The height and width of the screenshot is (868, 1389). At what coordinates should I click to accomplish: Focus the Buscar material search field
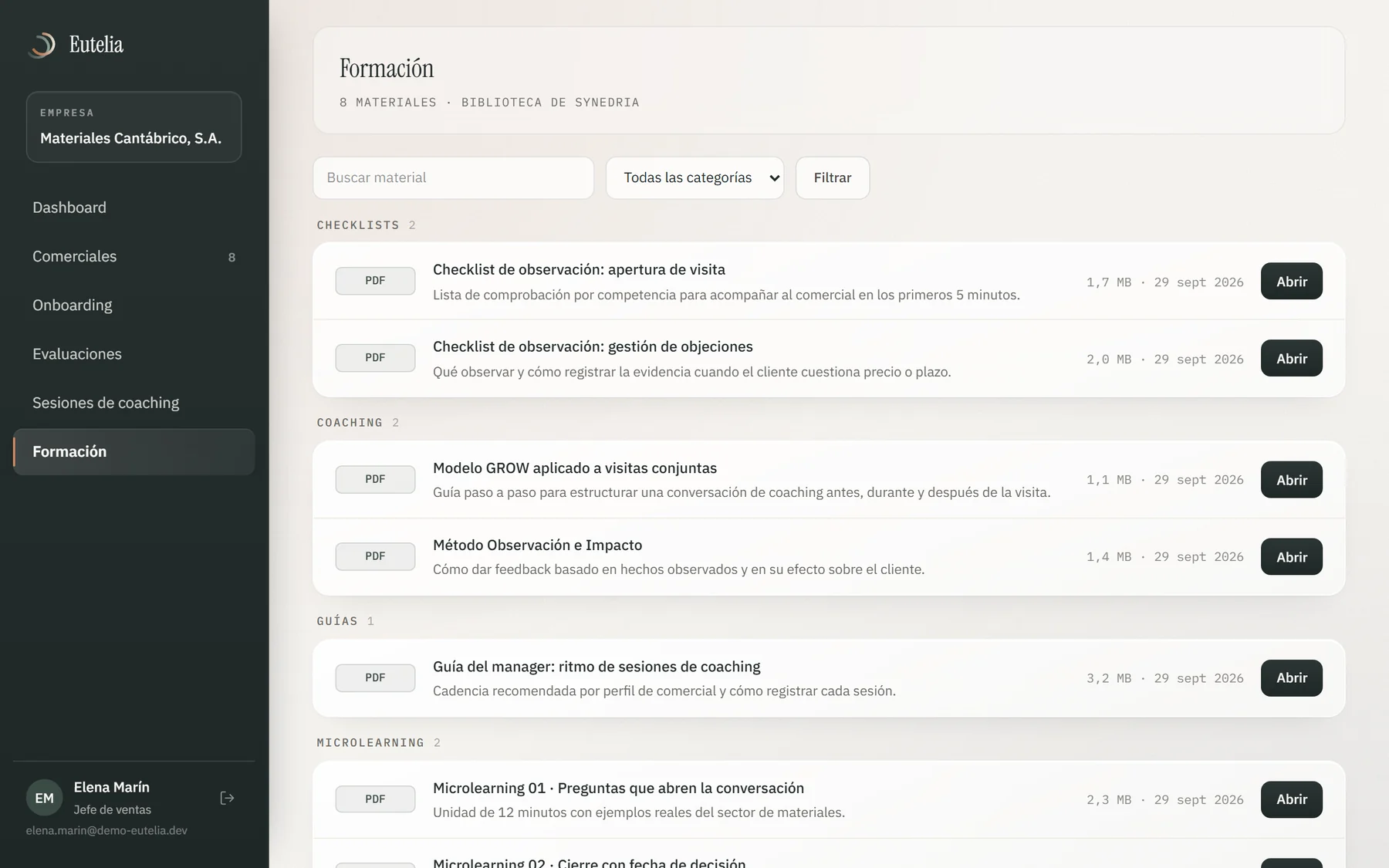click(x=453, y=177)
